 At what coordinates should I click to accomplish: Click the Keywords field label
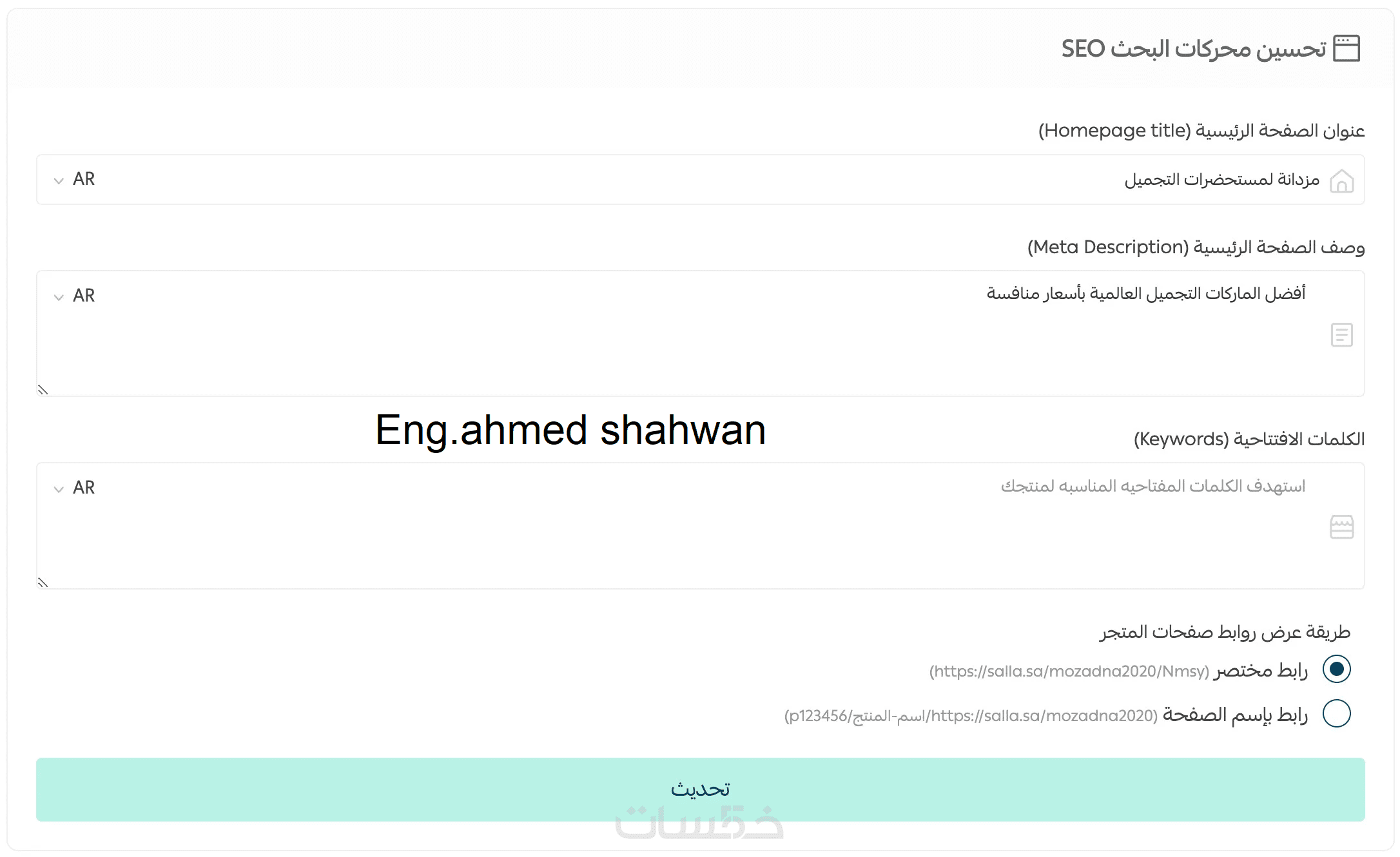tap(1249, 439)
